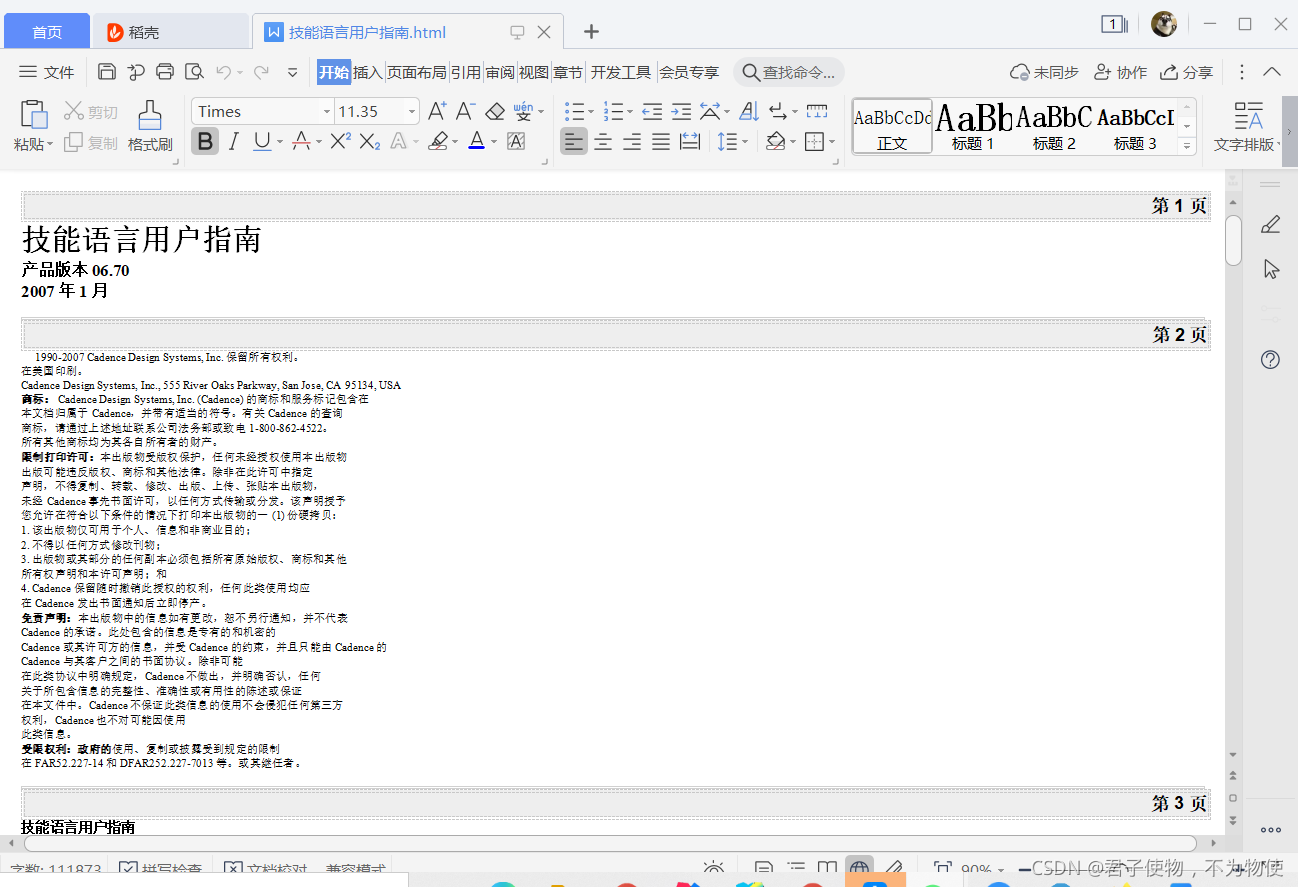Expand the bullet list dropdown arrow

591,111
